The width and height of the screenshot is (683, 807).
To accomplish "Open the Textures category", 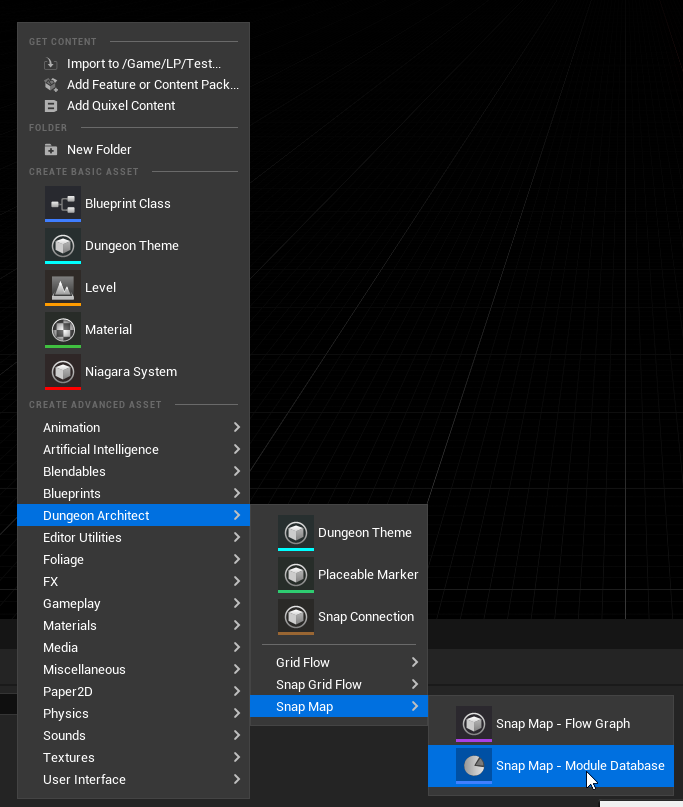I will coord(133,758).
